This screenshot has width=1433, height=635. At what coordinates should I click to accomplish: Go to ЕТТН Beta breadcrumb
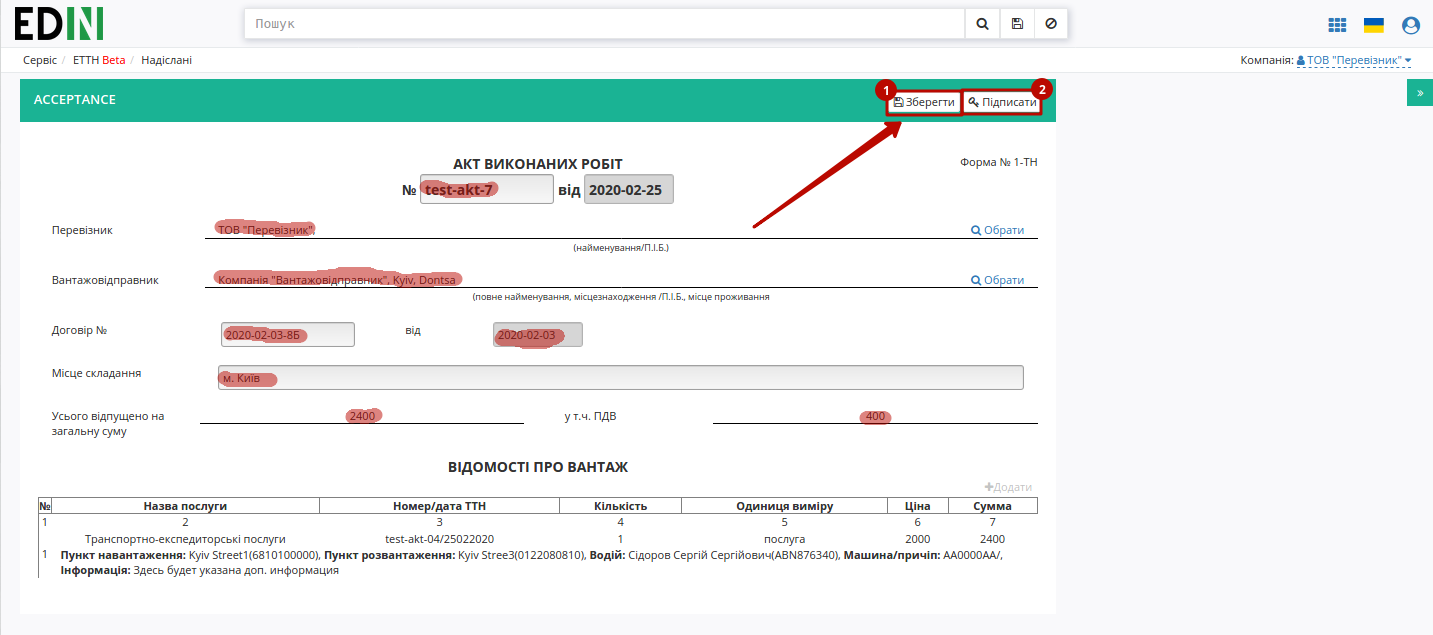99,60
